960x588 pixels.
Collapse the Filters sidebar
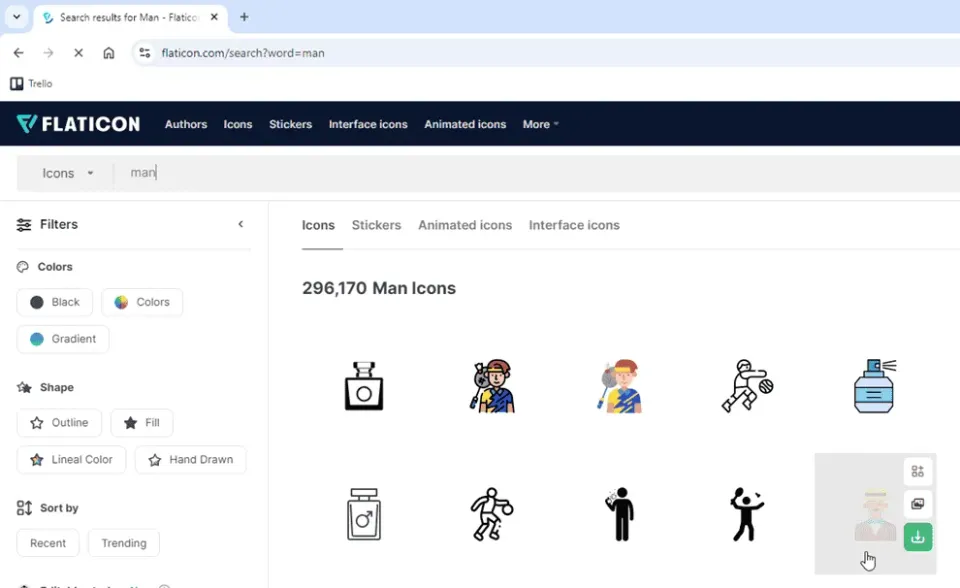point(241,224)
